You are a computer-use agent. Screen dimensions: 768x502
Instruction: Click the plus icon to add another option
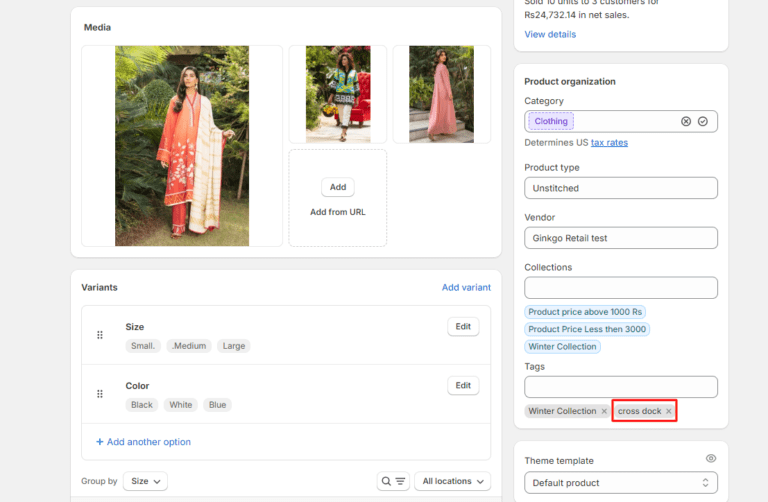tap(100, 442)
